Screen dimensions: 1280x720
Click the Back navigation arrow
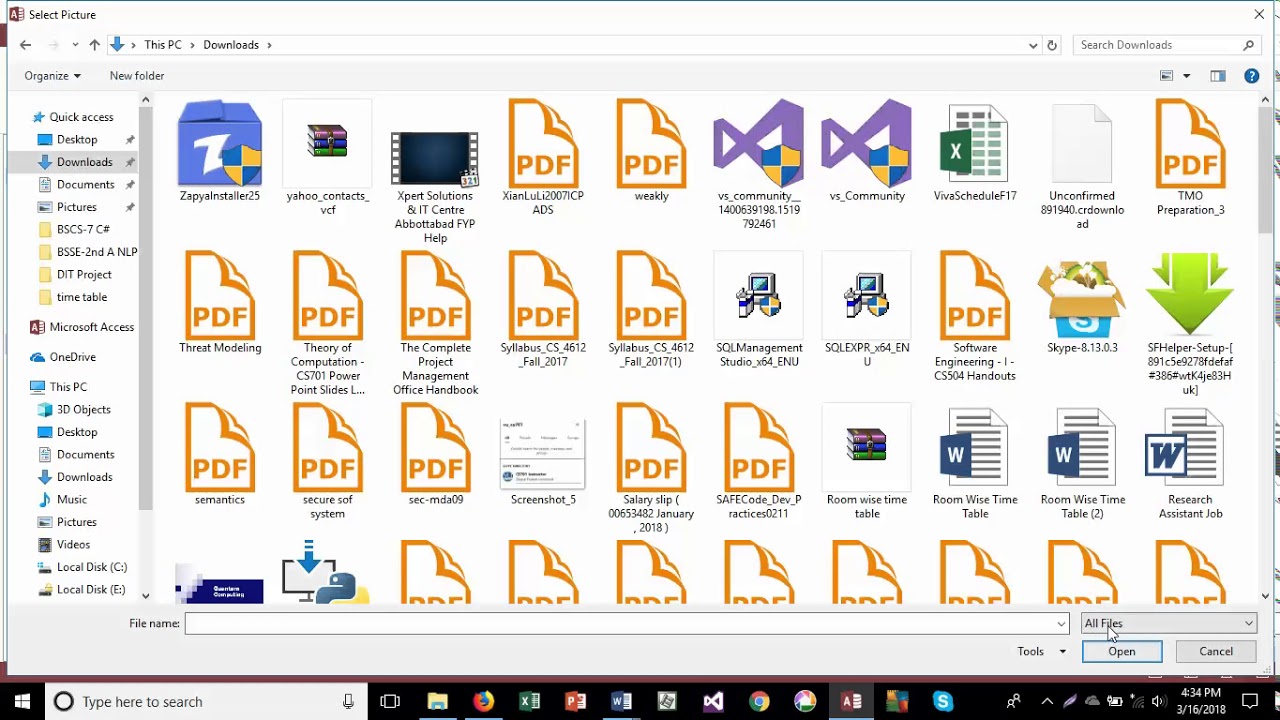[25, 45]
